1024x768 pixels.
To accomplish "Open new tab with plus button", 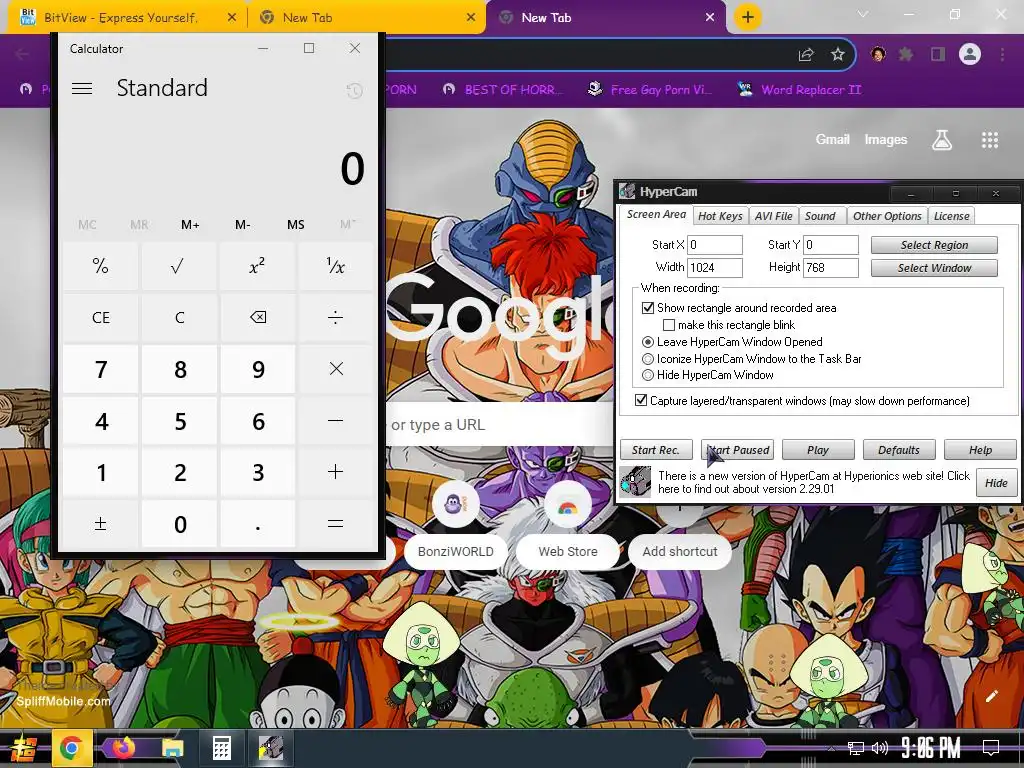I will [748, 17].
